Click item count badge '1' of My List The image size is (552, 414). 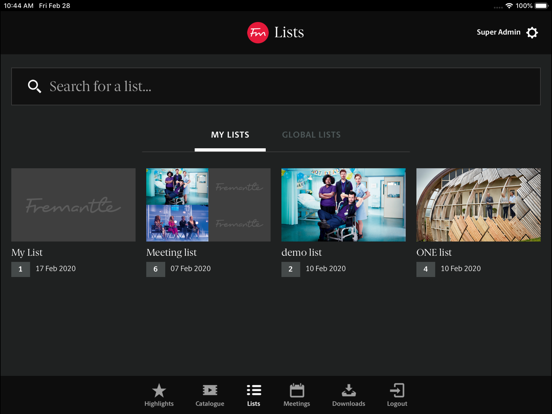tap(20, 269)
